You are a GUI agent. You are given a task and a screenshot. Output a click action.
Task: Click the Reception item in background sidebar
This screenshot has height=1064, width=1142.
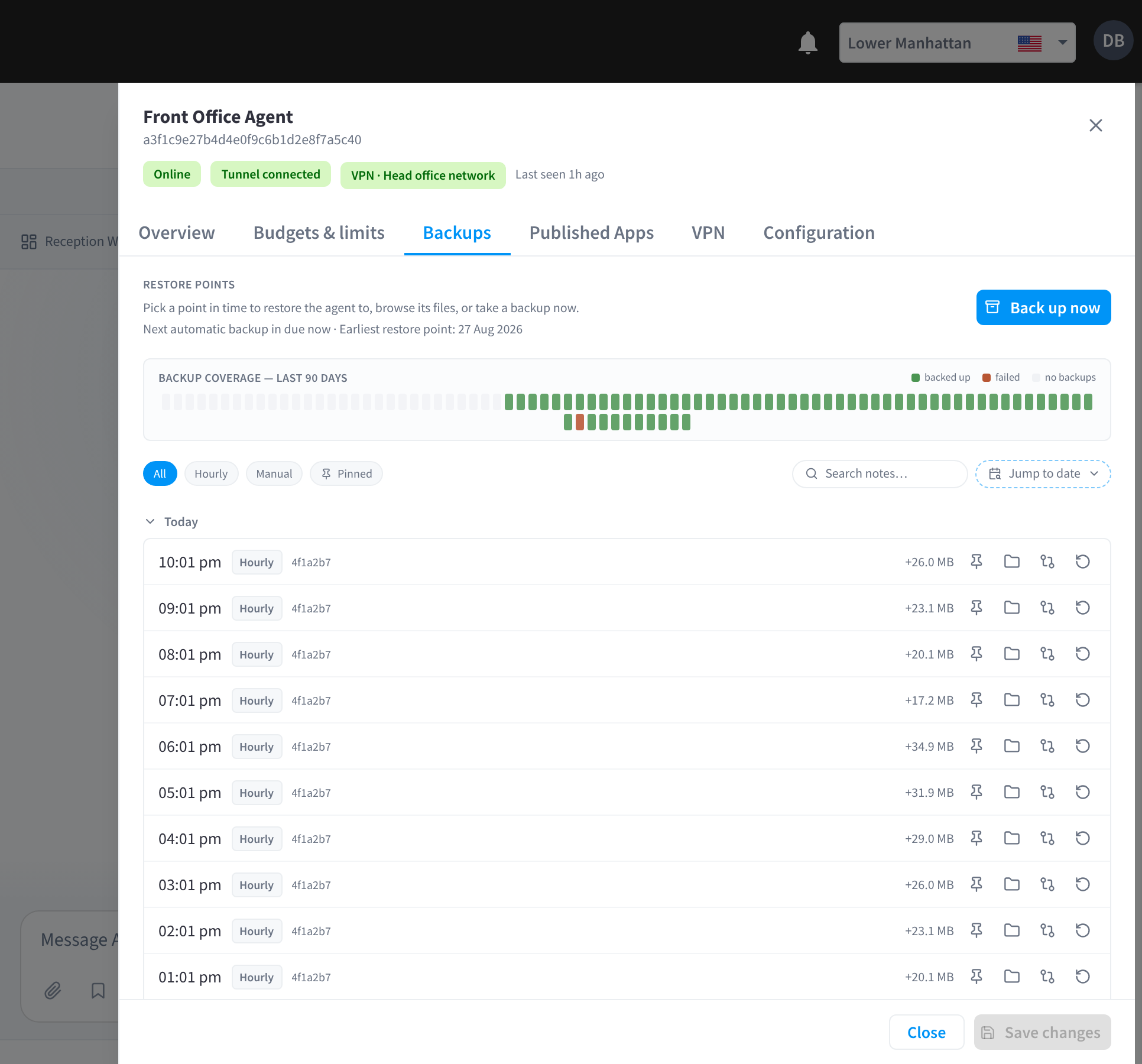point(70,241)
